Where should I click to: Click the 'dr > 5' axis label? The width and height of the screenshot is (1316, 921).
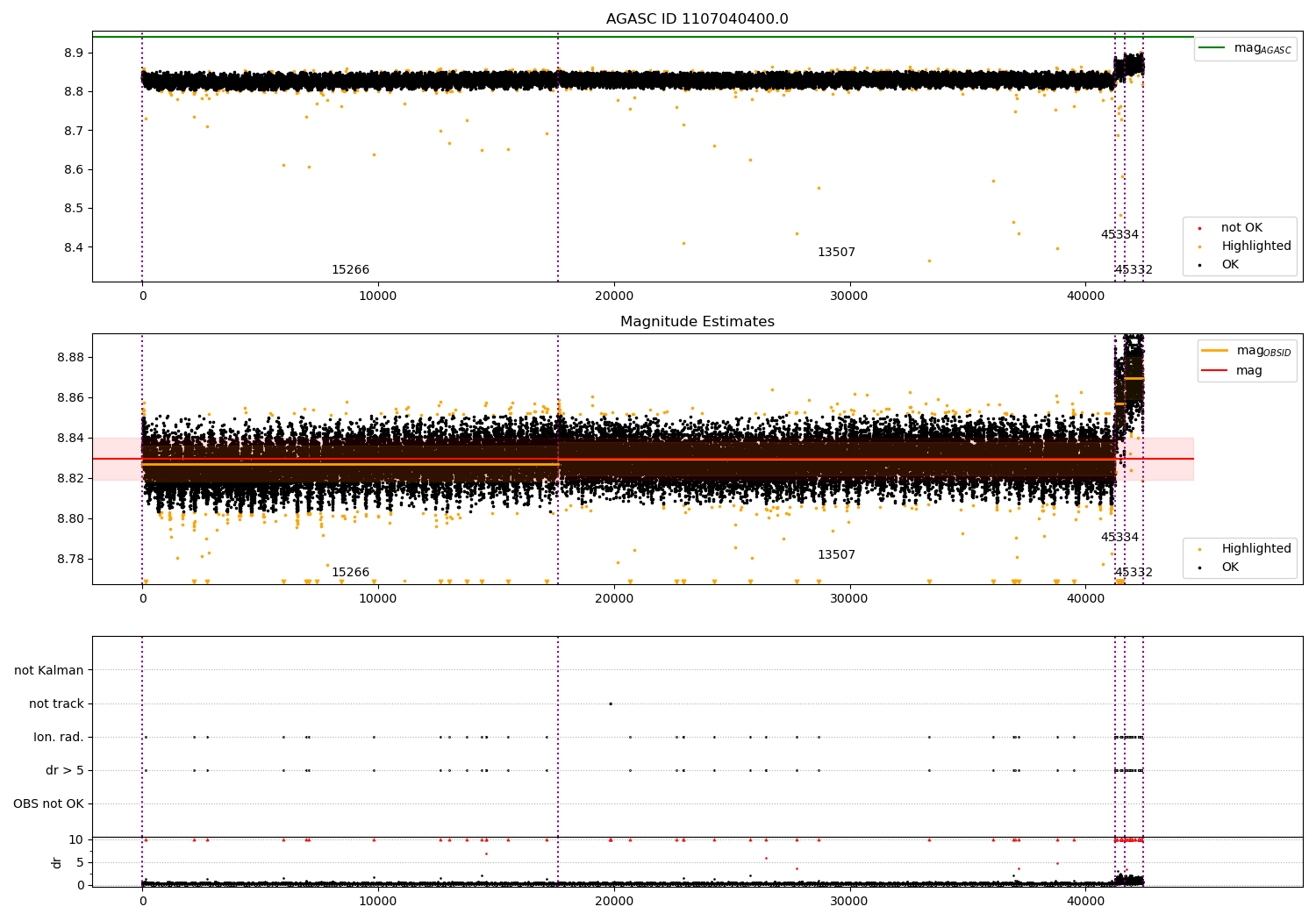65,771
